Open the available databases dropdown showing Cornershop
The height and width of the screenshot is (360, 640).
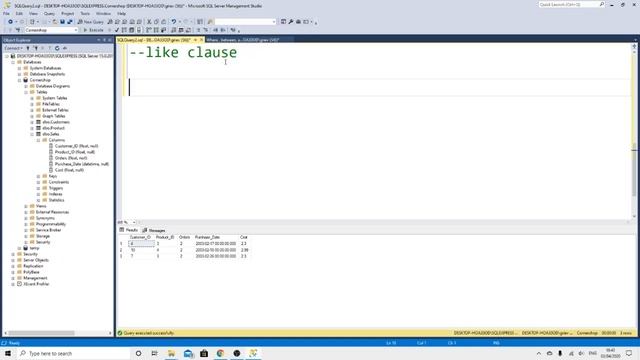tap(51, 30)
